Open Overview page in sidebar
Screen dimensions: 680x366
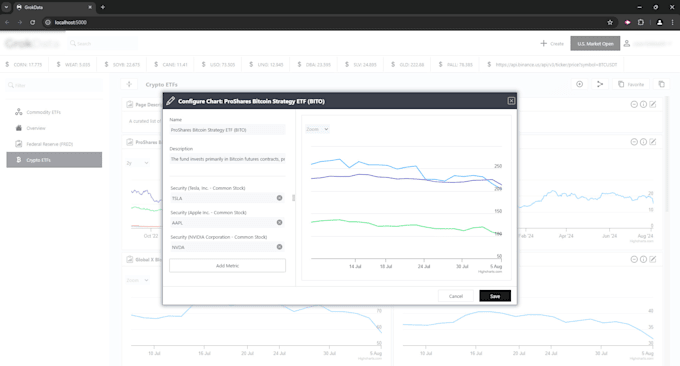[x=54, y=128]
